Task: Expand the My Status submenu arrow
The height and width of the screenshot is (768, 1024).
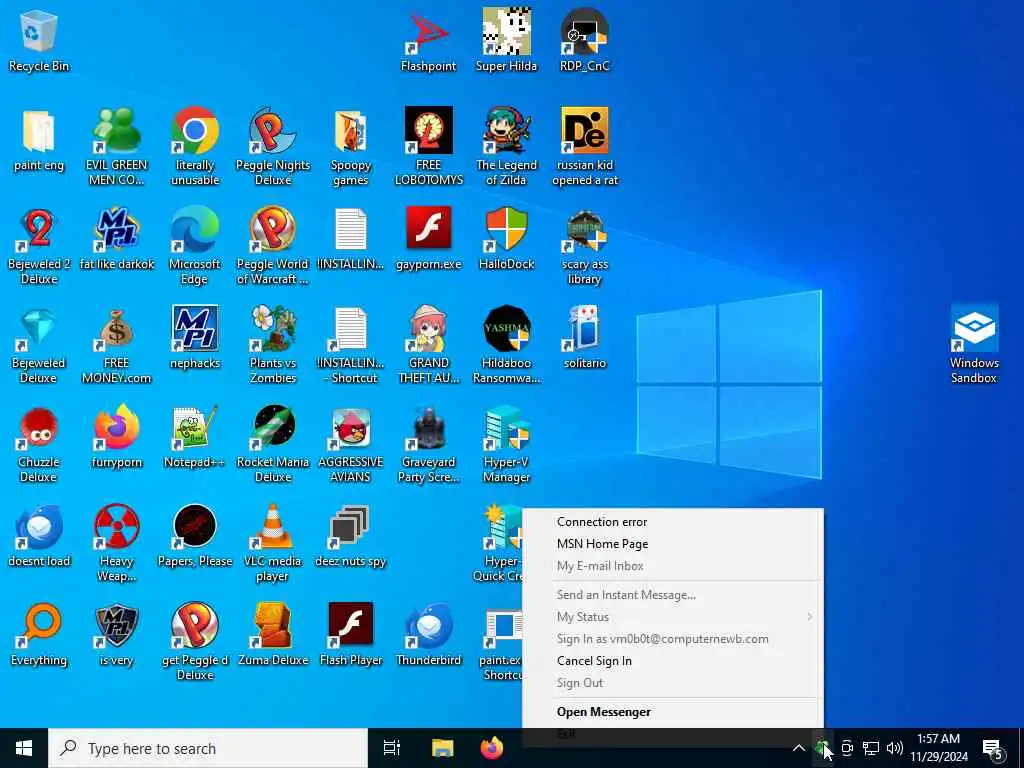Action: coord(810,617)
